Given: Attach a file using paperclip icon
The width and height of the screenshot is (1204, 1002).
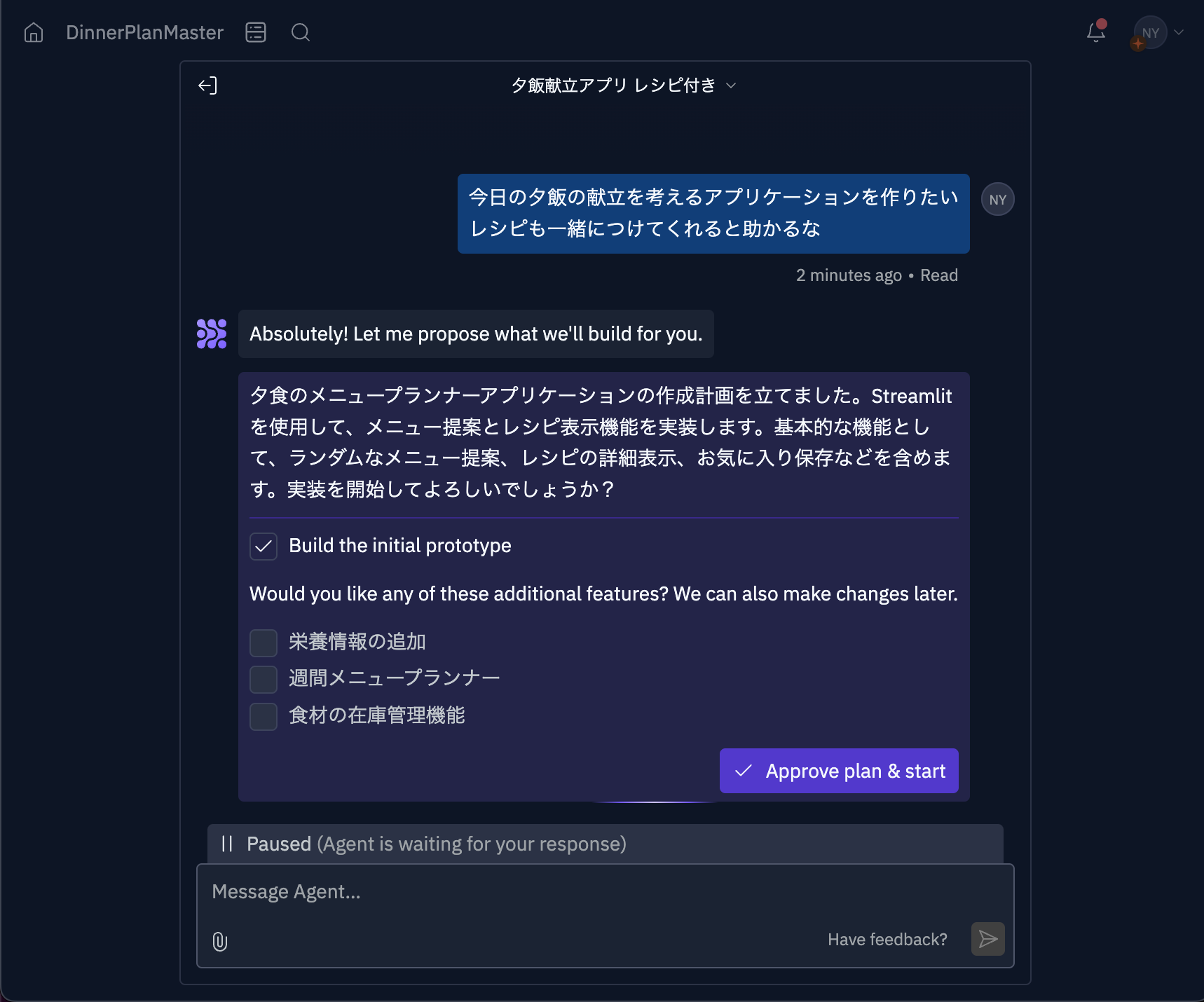Looking at the screenshot, I should tap(220, 941).
